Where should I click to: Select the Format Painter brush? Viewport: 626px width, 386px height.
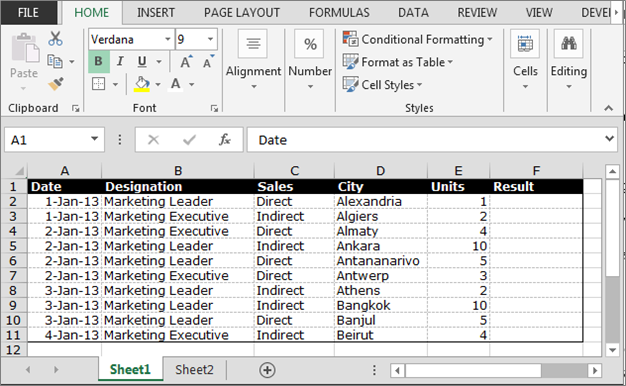tap(55, 84)
